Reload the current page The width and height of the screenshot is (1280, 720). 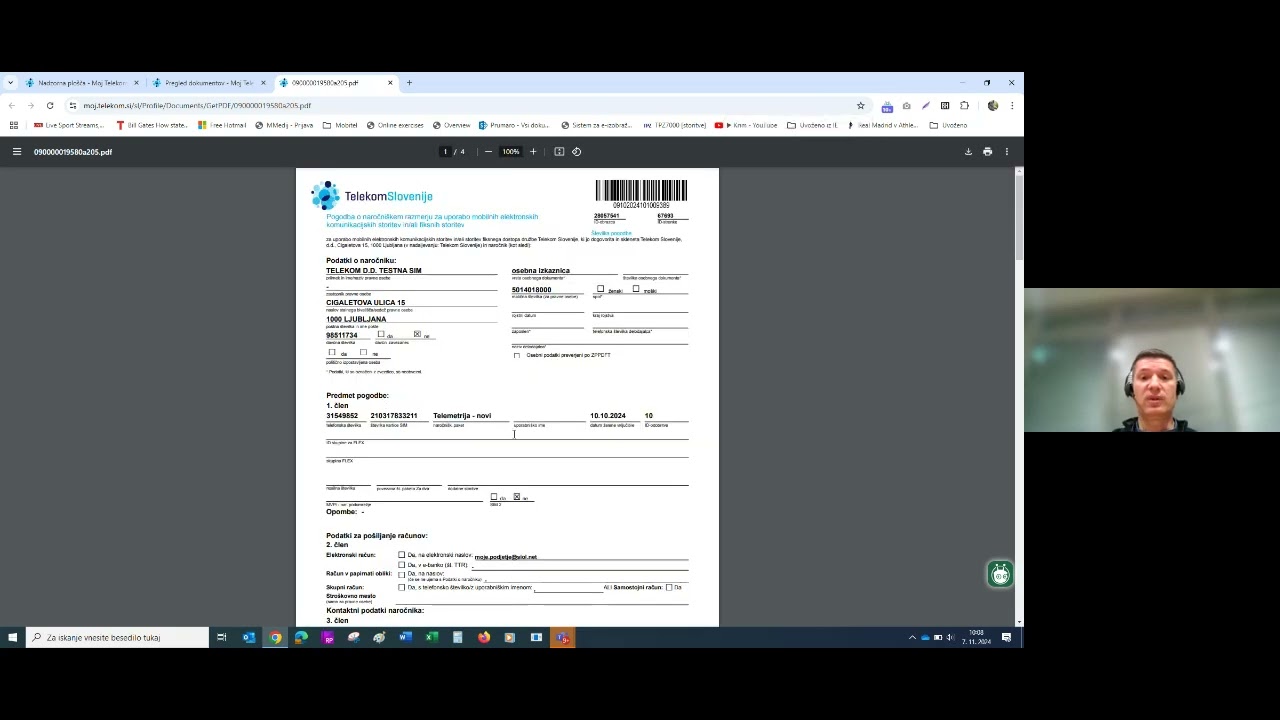tap(49, 105)
